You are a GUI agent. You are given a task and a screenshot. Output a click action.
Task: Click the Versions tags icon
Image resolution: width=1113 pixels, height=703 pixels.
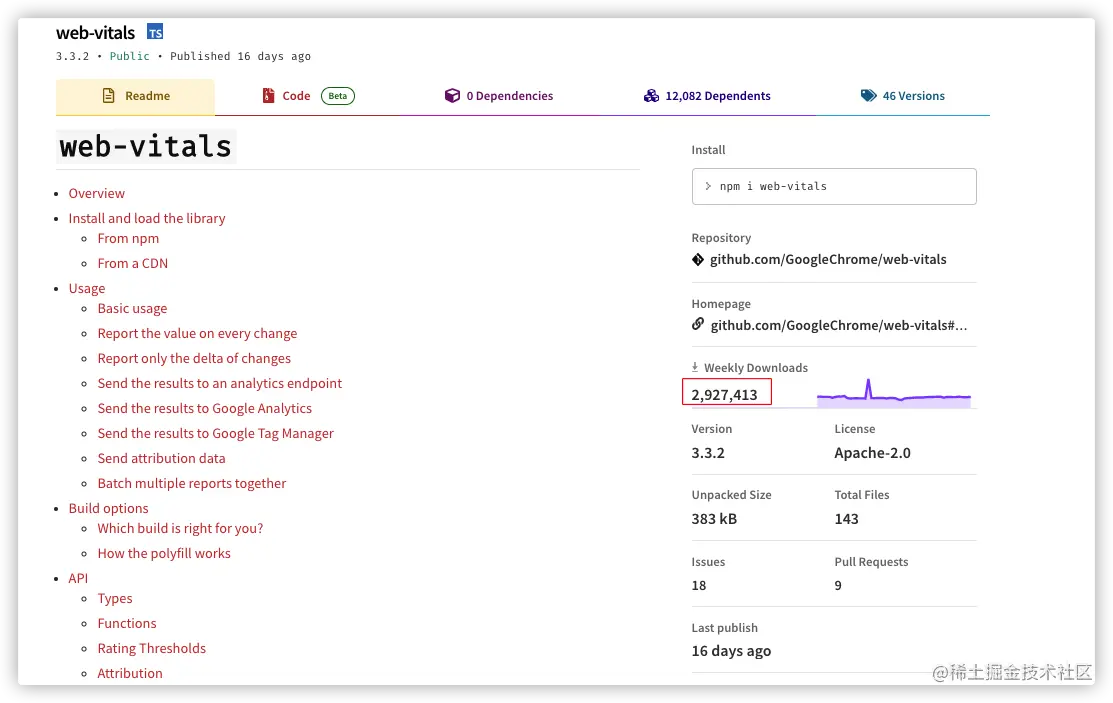coord(868,96)
